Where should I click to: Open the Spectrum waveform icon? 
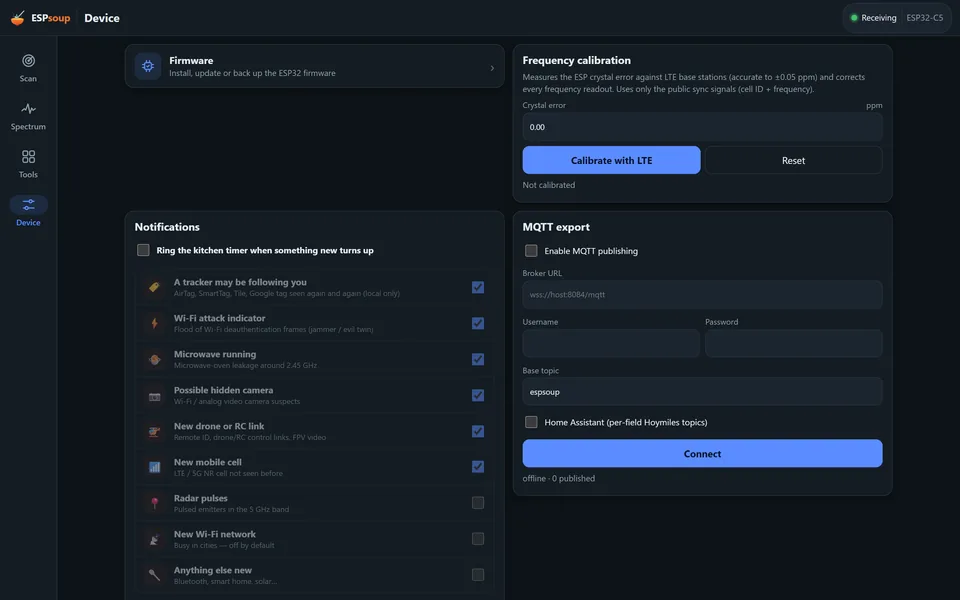point(28,109)
